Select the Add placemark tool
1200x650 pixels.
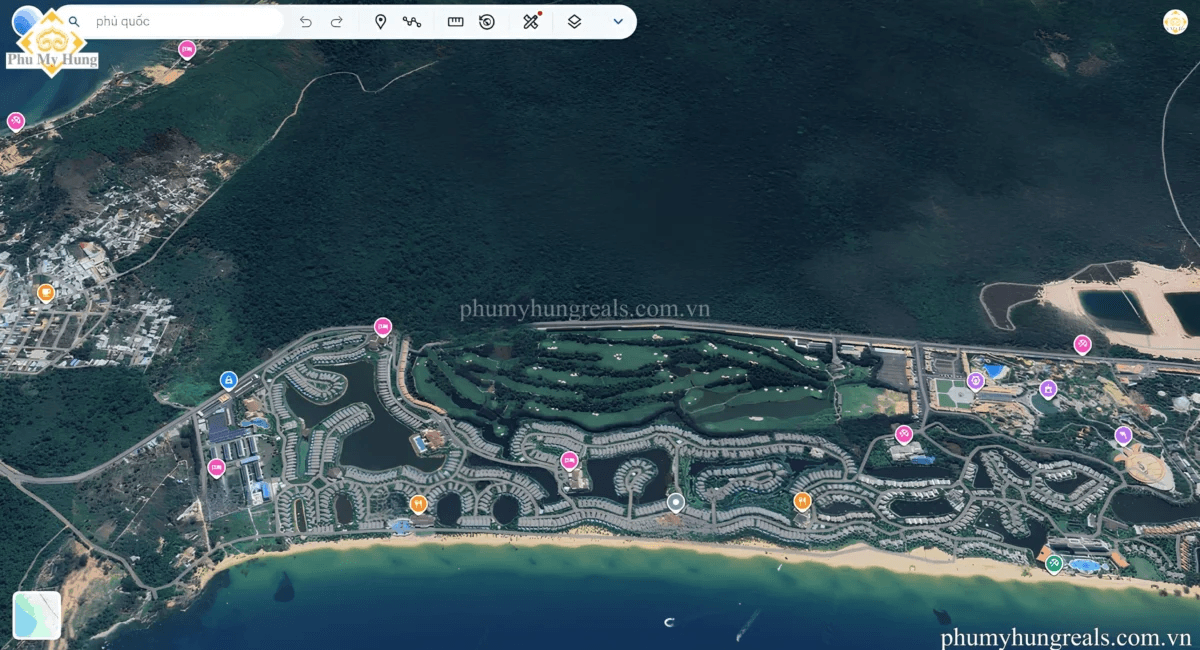coord(380,21)
